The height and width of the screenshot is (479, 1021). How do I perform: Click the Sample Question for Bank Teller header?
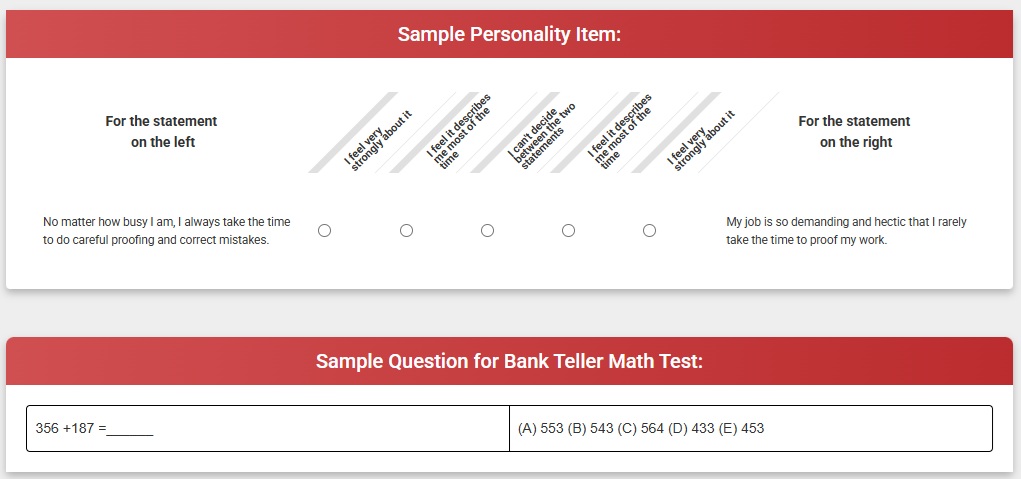pyautogui.click(x=510, y=361)
